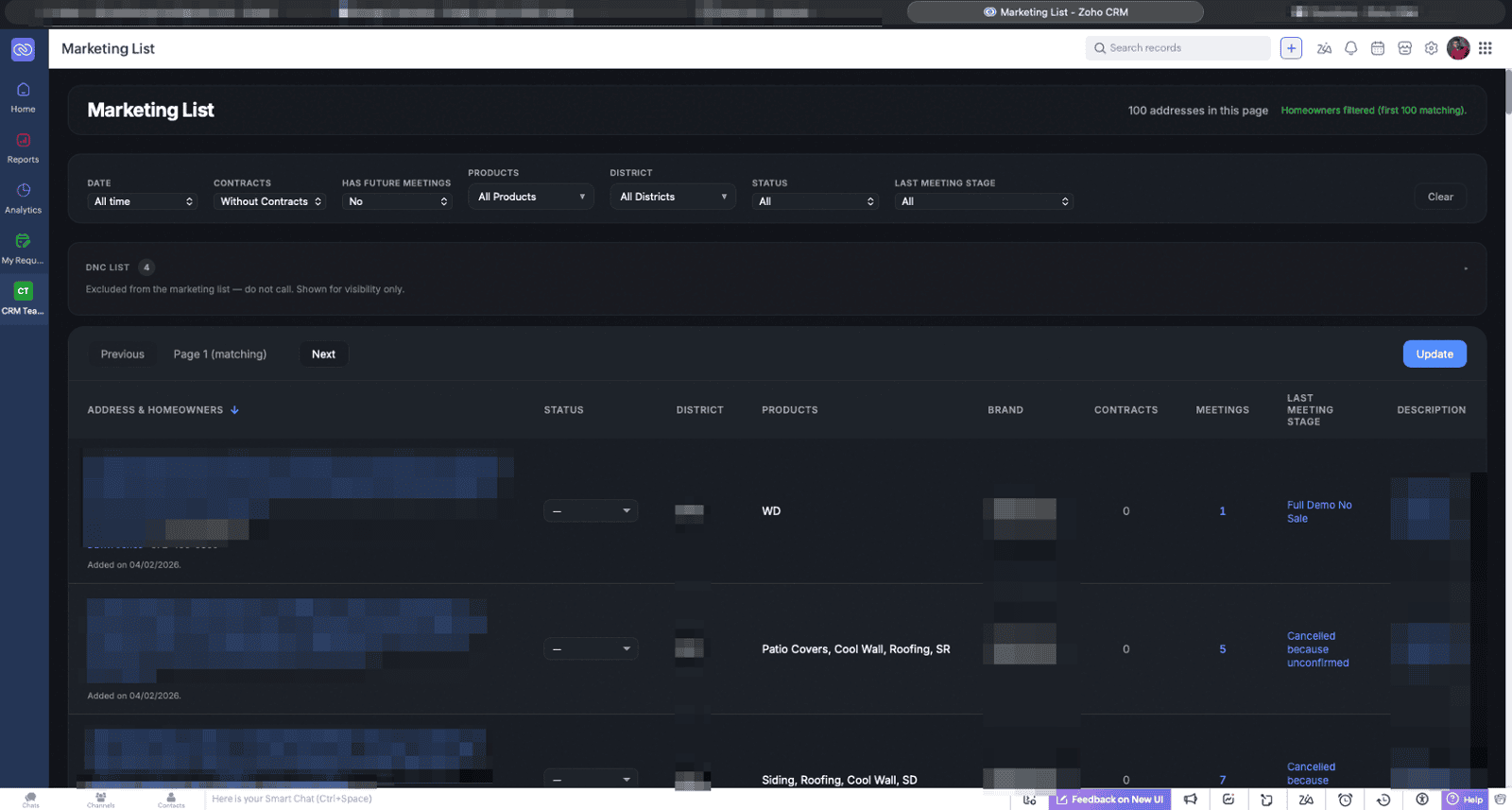Go to Analytics in the sidebar

tap(23, 198)
